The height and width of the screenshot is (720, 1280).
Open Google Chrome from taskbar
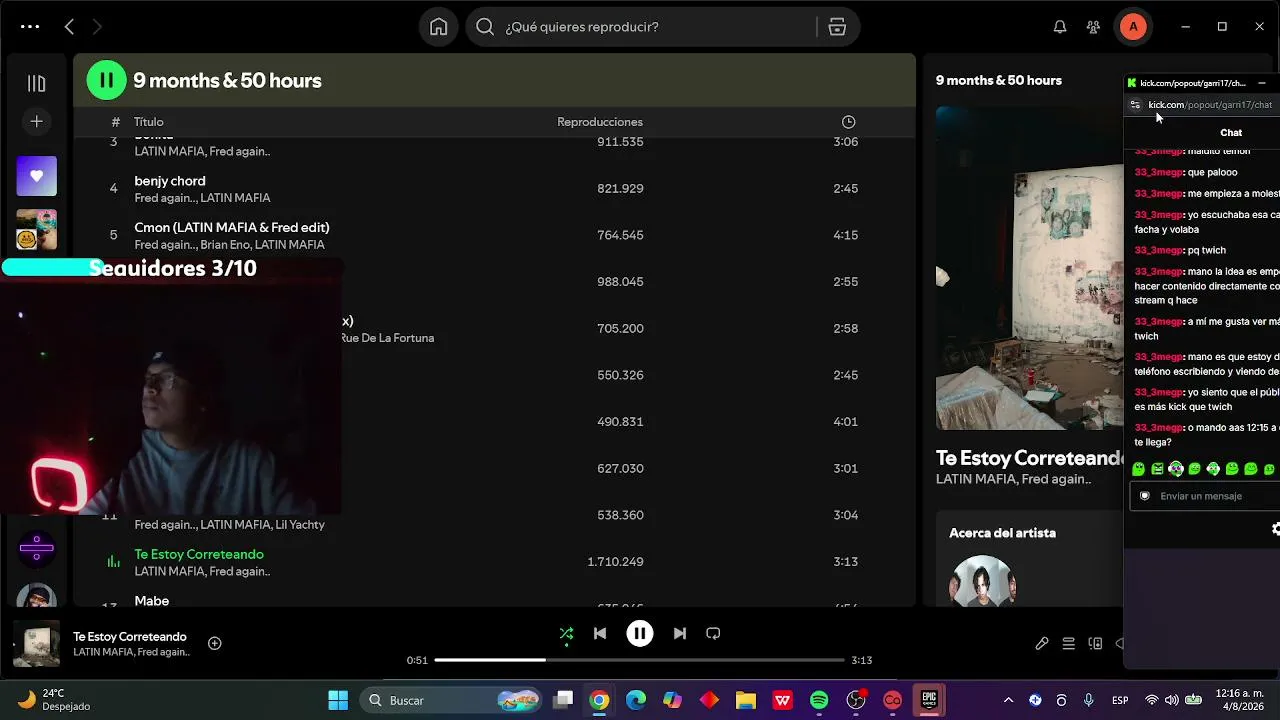(x=599, y=700)
